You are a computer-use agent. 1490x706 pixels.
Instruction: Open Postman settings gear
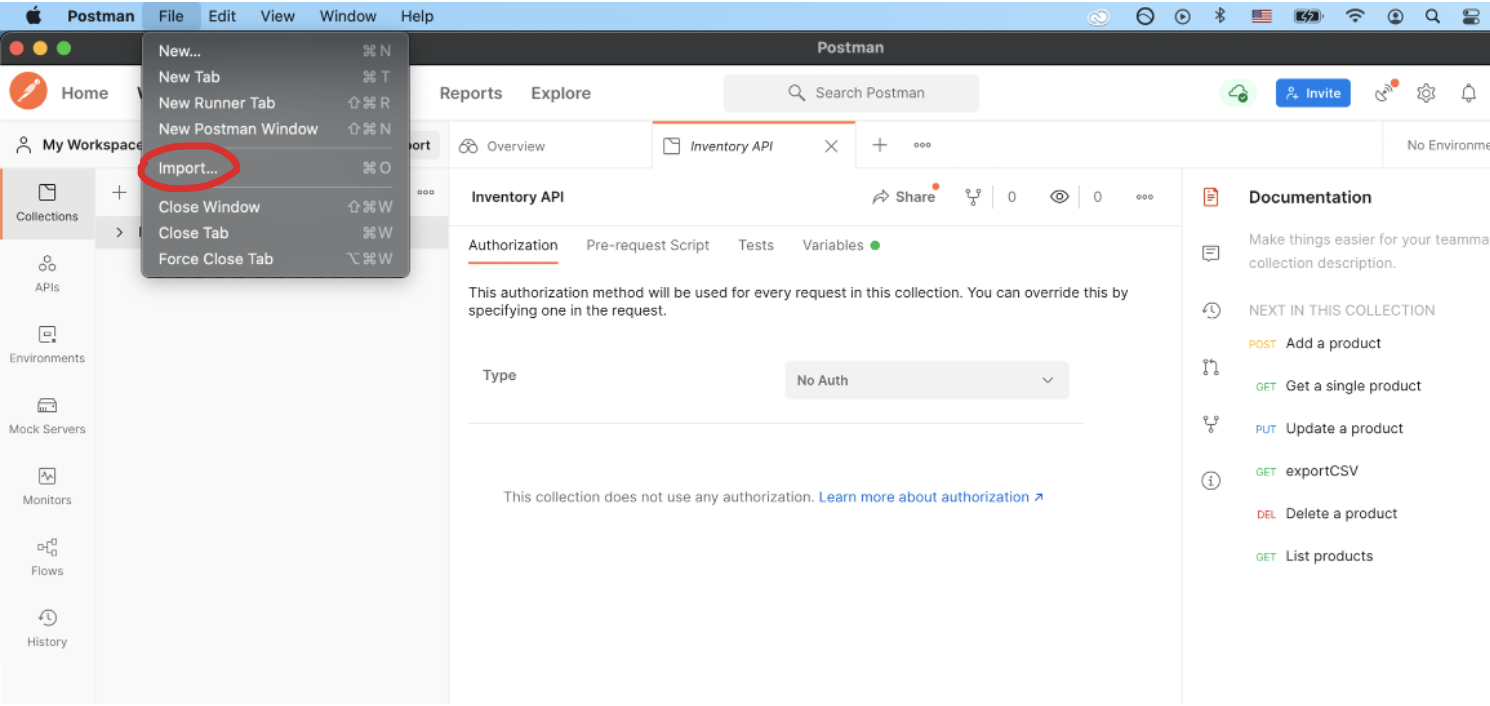(1426, 92)
